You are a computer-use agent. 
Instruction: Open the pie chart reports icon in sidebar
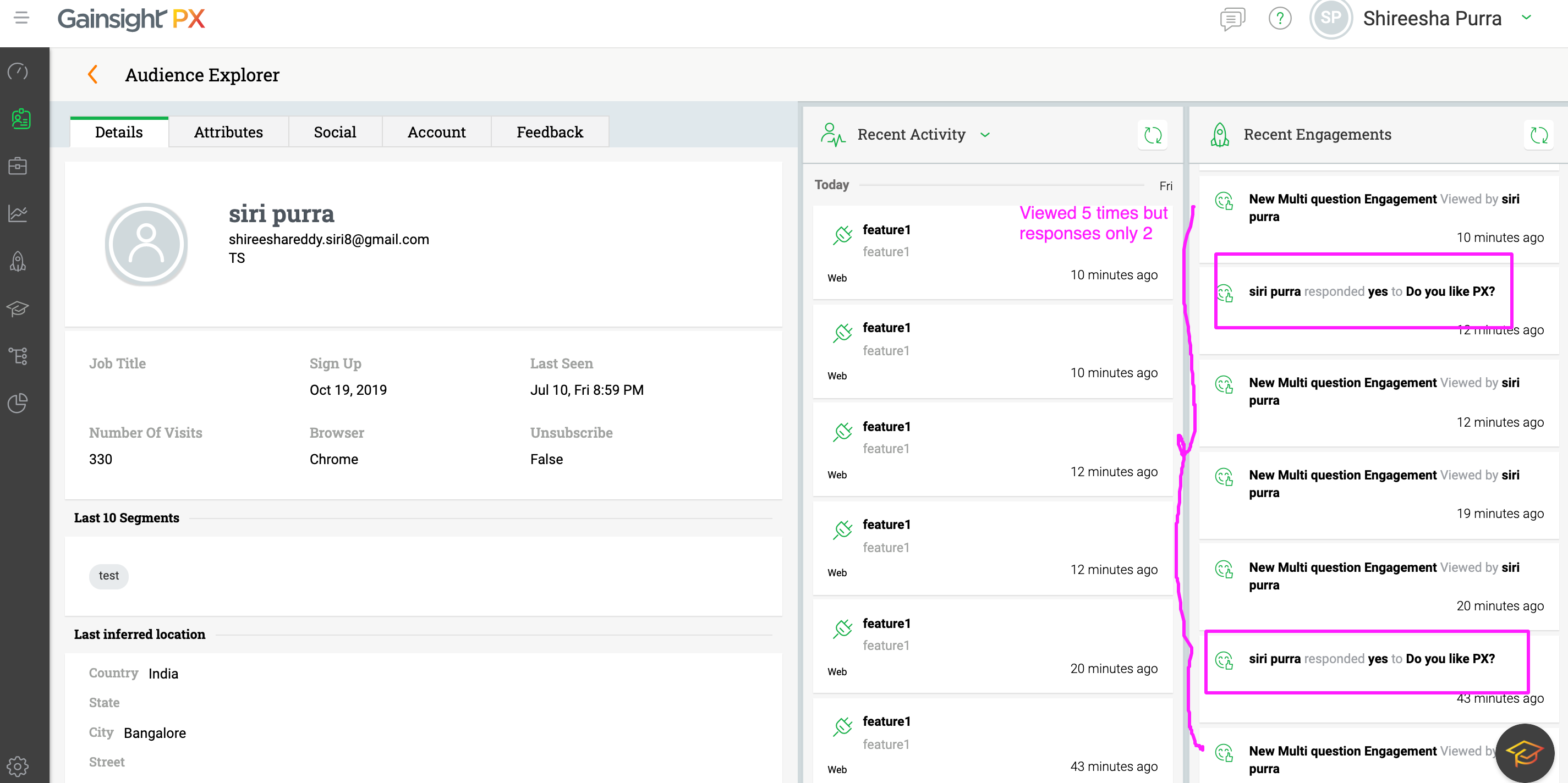click(18, 402)
